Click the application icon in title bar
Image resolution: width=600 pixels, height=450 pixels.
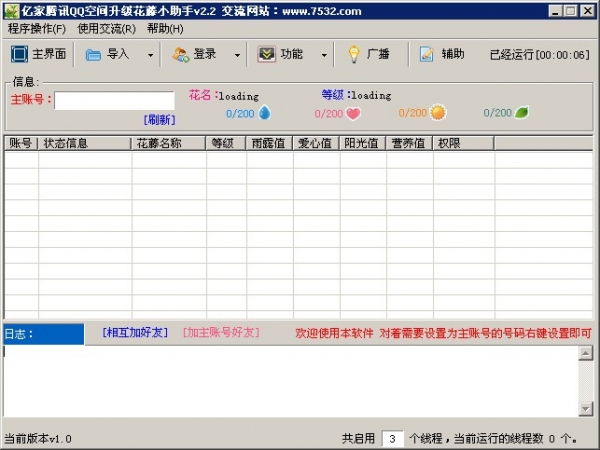11,11
